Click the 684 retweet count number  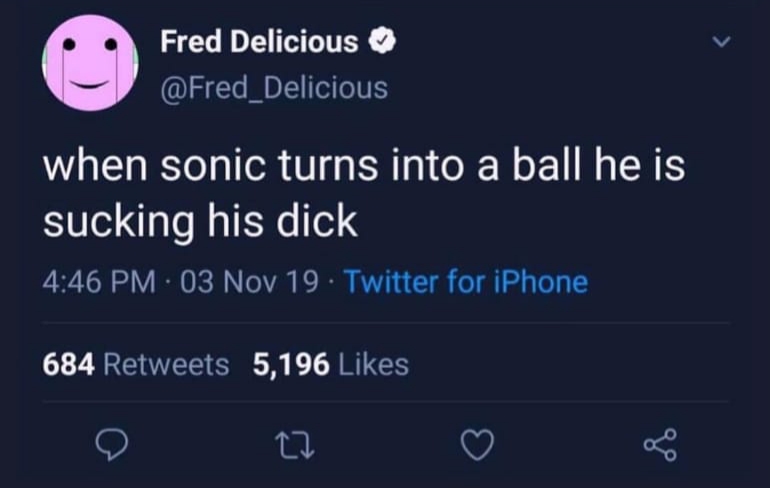click(x=69, y=365)
